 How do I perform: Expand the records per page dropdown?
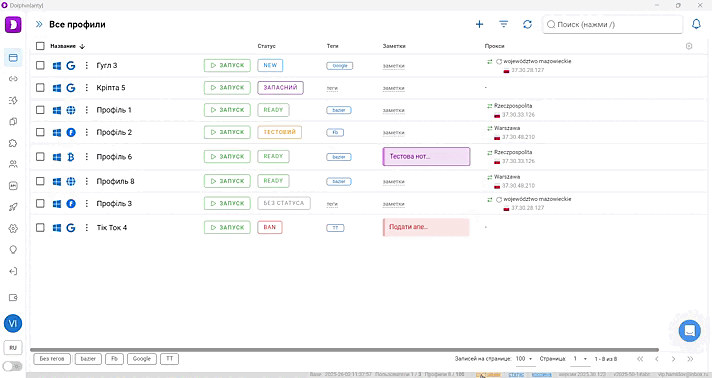tap(524, 359)
